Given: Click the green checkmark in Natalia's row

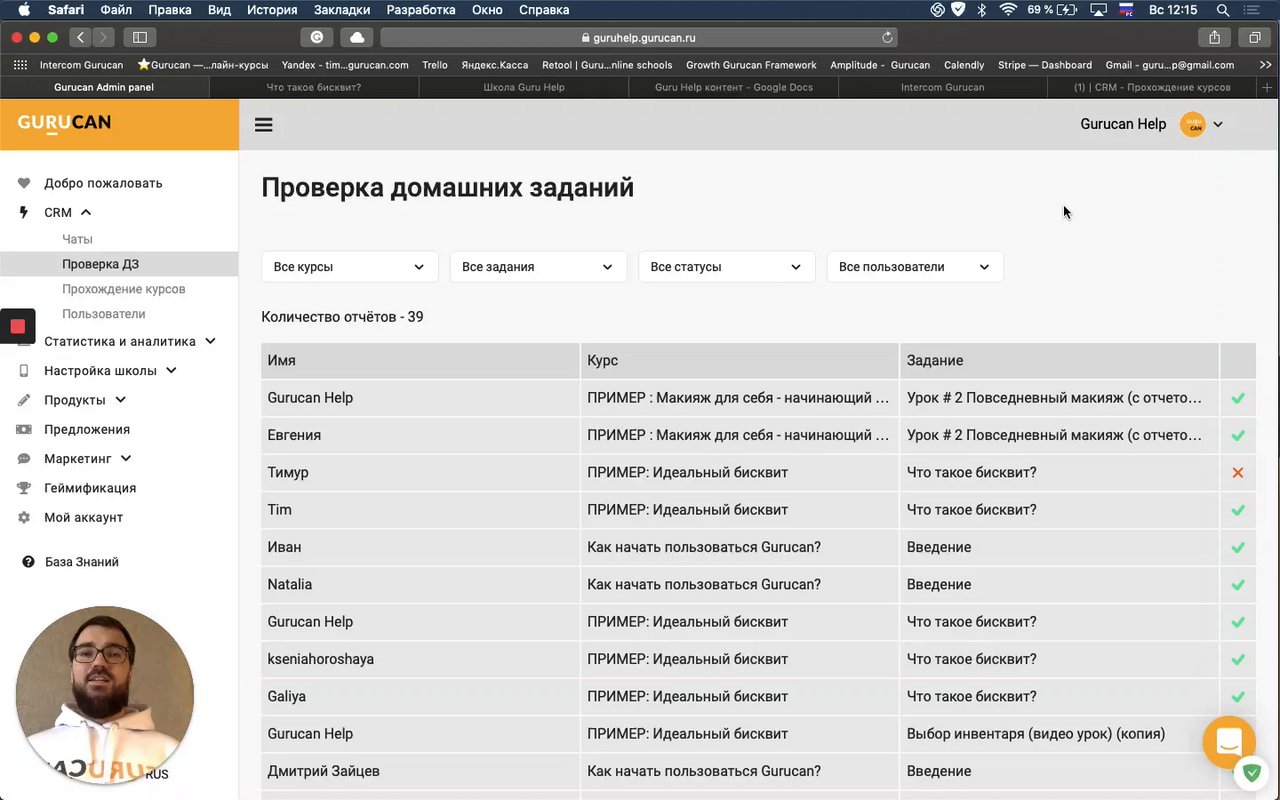Looking at the screenshot, I should [1238, 584].
